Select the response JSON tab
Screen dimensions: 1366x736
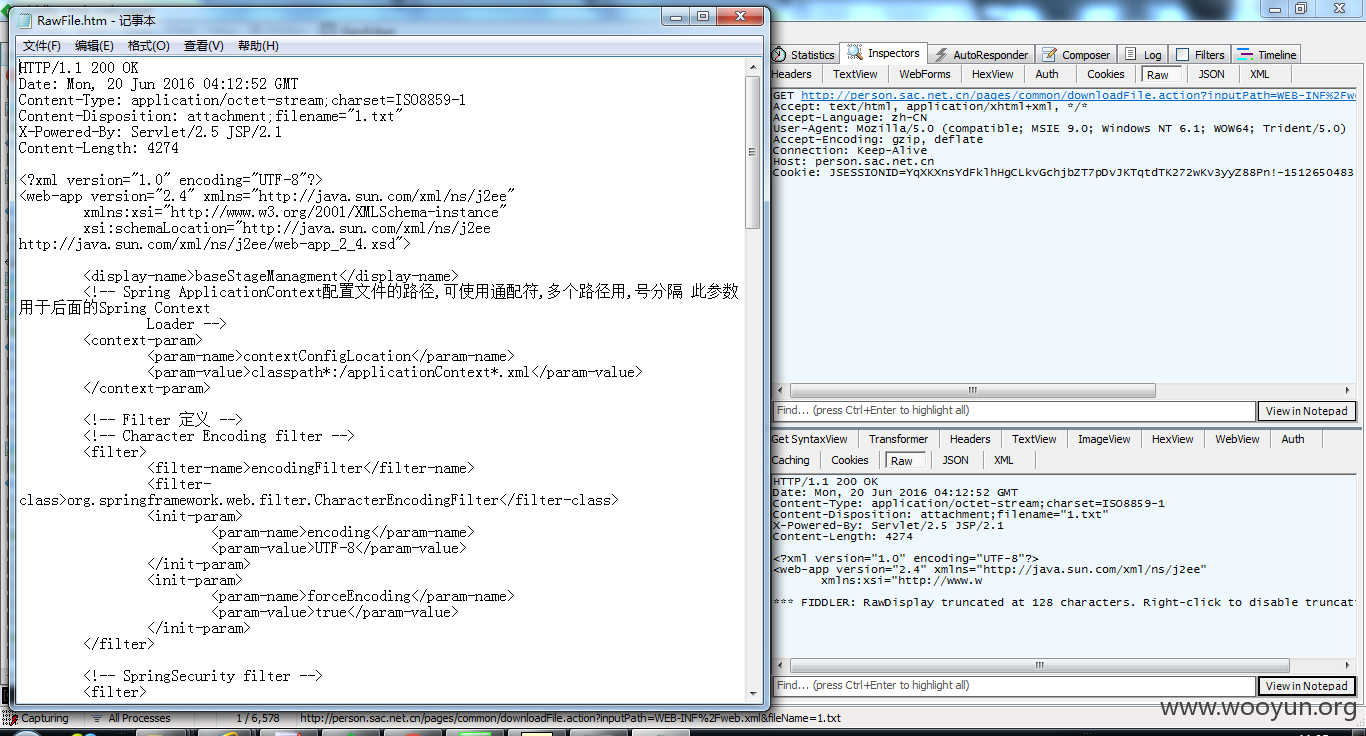click(x=955, y=460)
